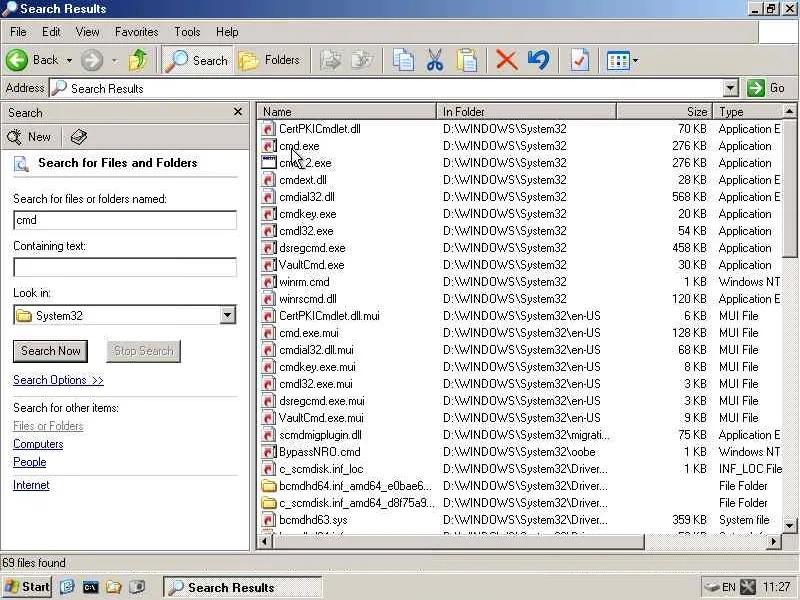Click the Search Now button
The width and height of the screenshot is (800, 600).
coord(51,351)
